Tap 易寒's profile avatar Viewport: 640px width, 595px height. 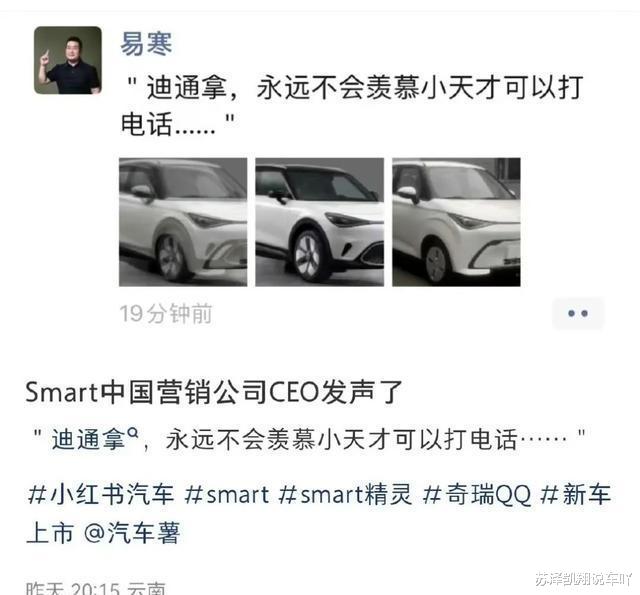click(x=68, y=60)
